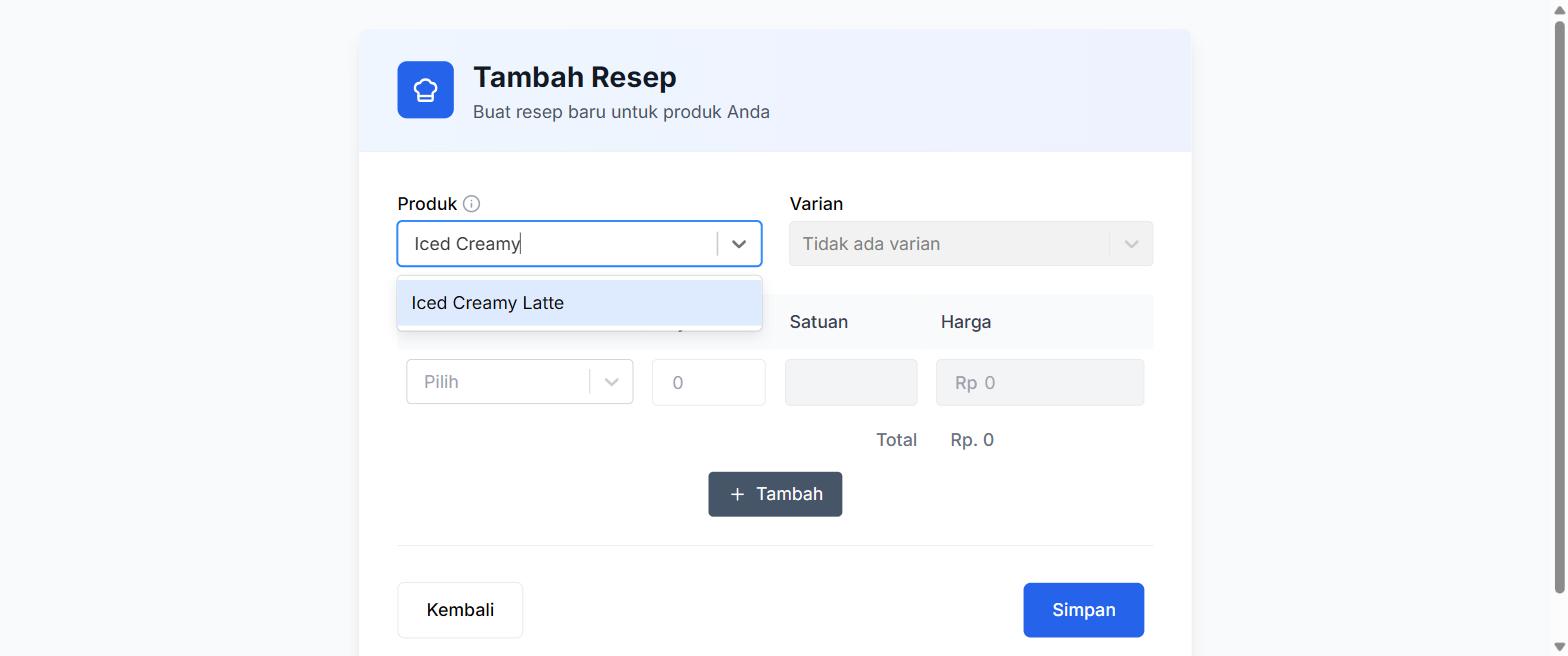Click the Varian label

pos(816,204)
